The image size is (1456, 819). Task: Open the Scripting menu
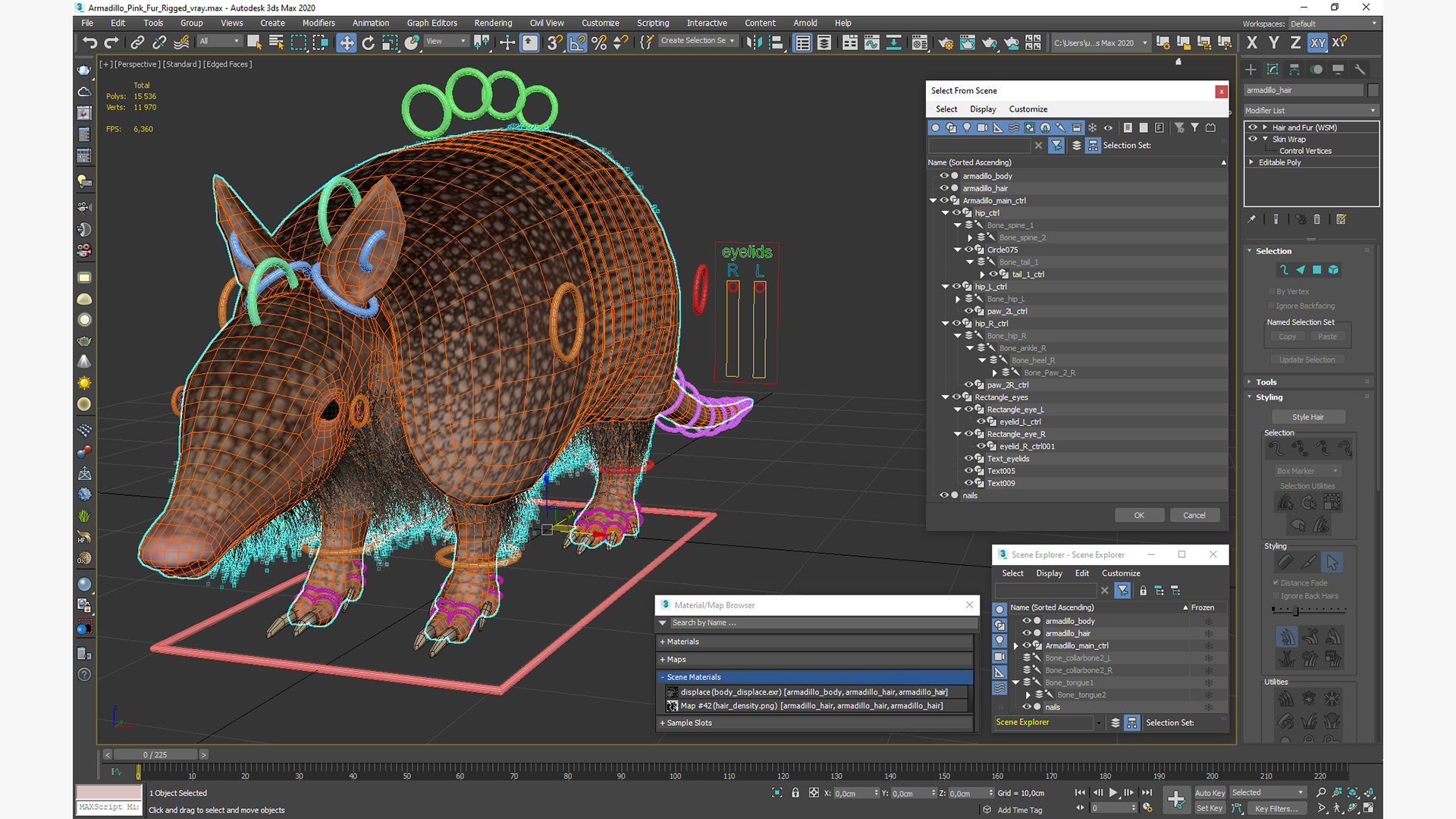click(x=653, y=23)
